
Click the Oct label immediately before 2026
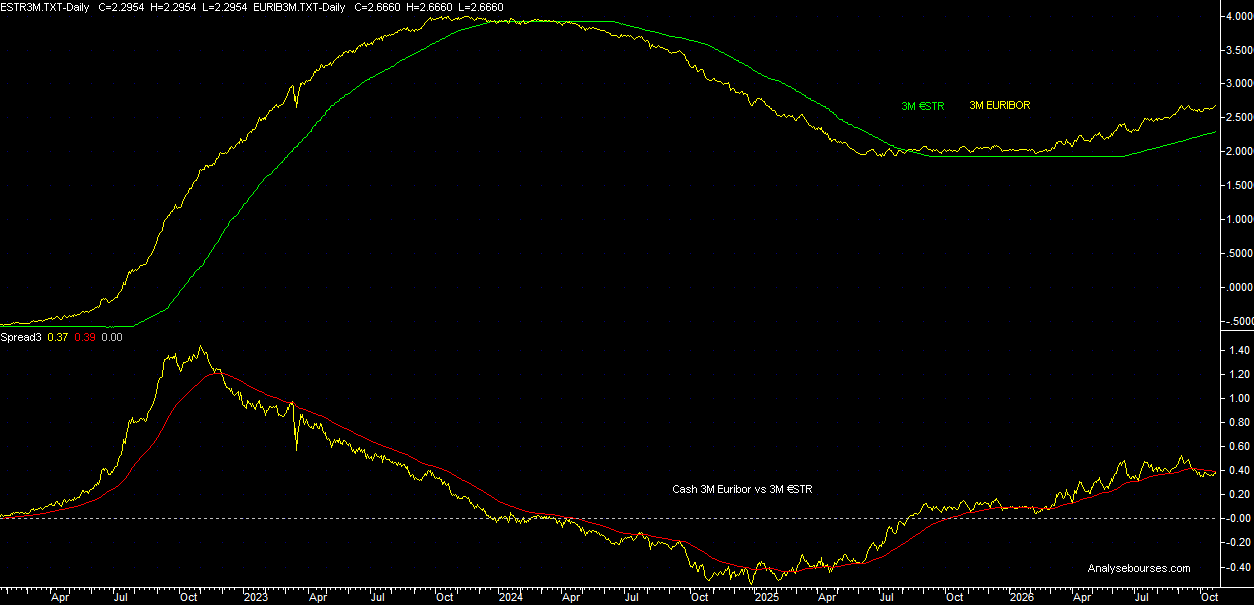click(x=954, y=597)
